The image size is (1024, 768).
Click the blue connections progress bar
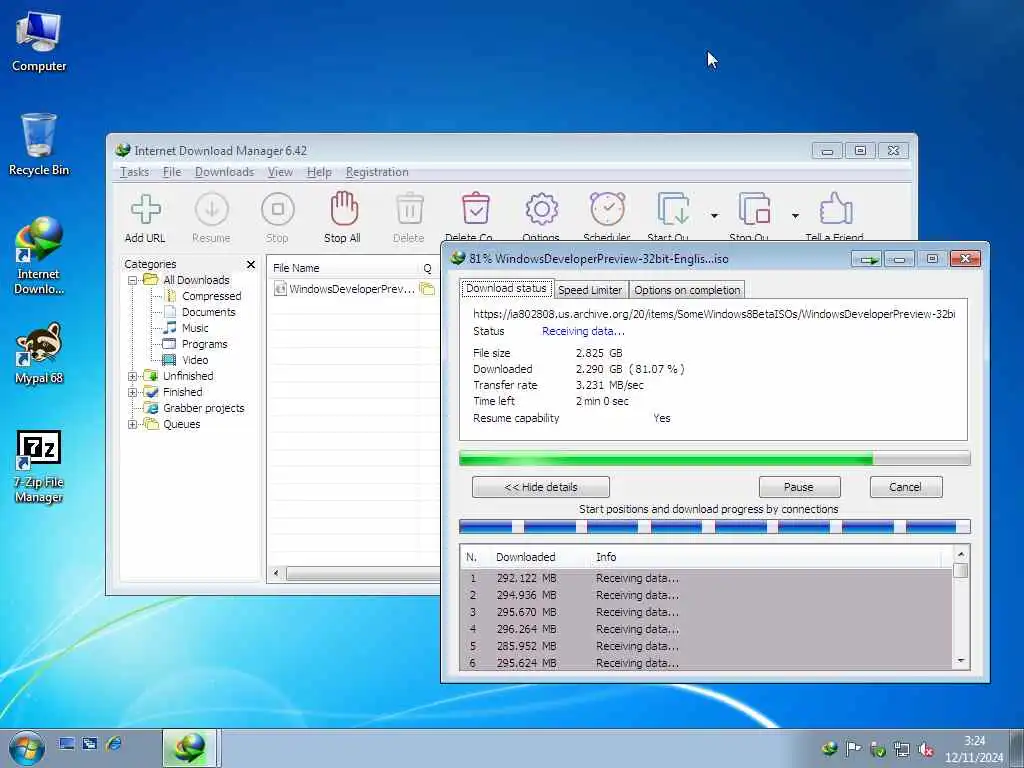714,526
